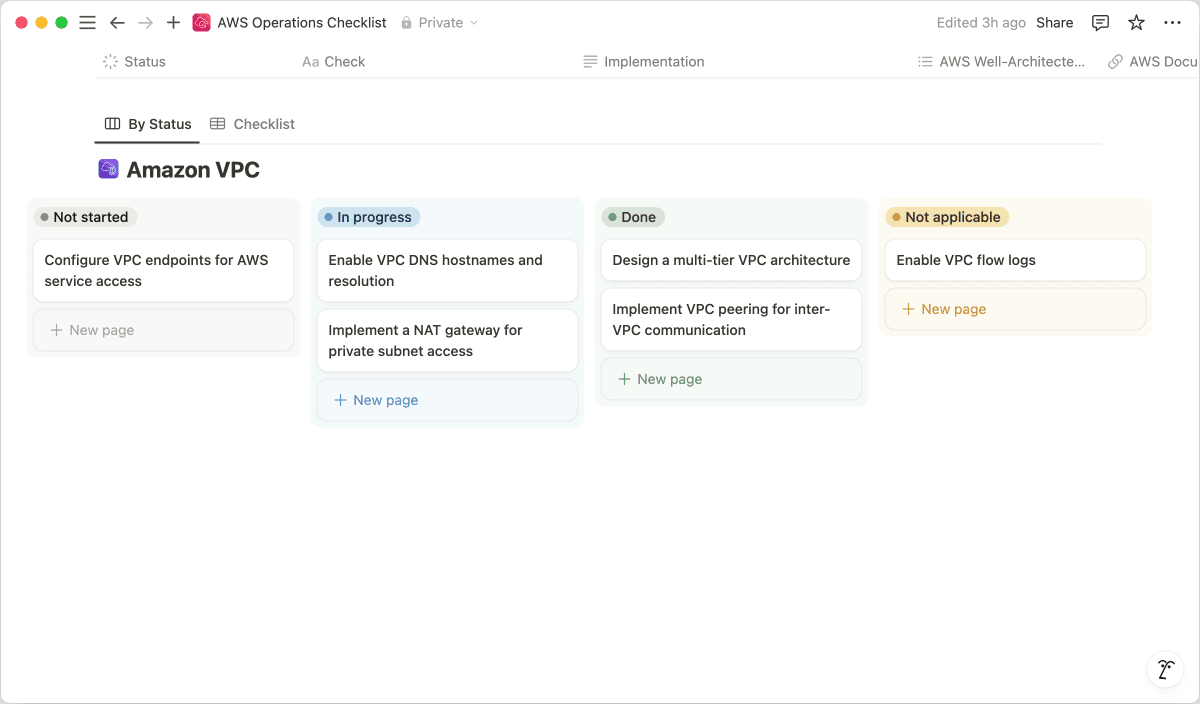This screenshot has width=1200, height=704.
Task: Click the Implementation property column header
Action: tap(644, 61)
